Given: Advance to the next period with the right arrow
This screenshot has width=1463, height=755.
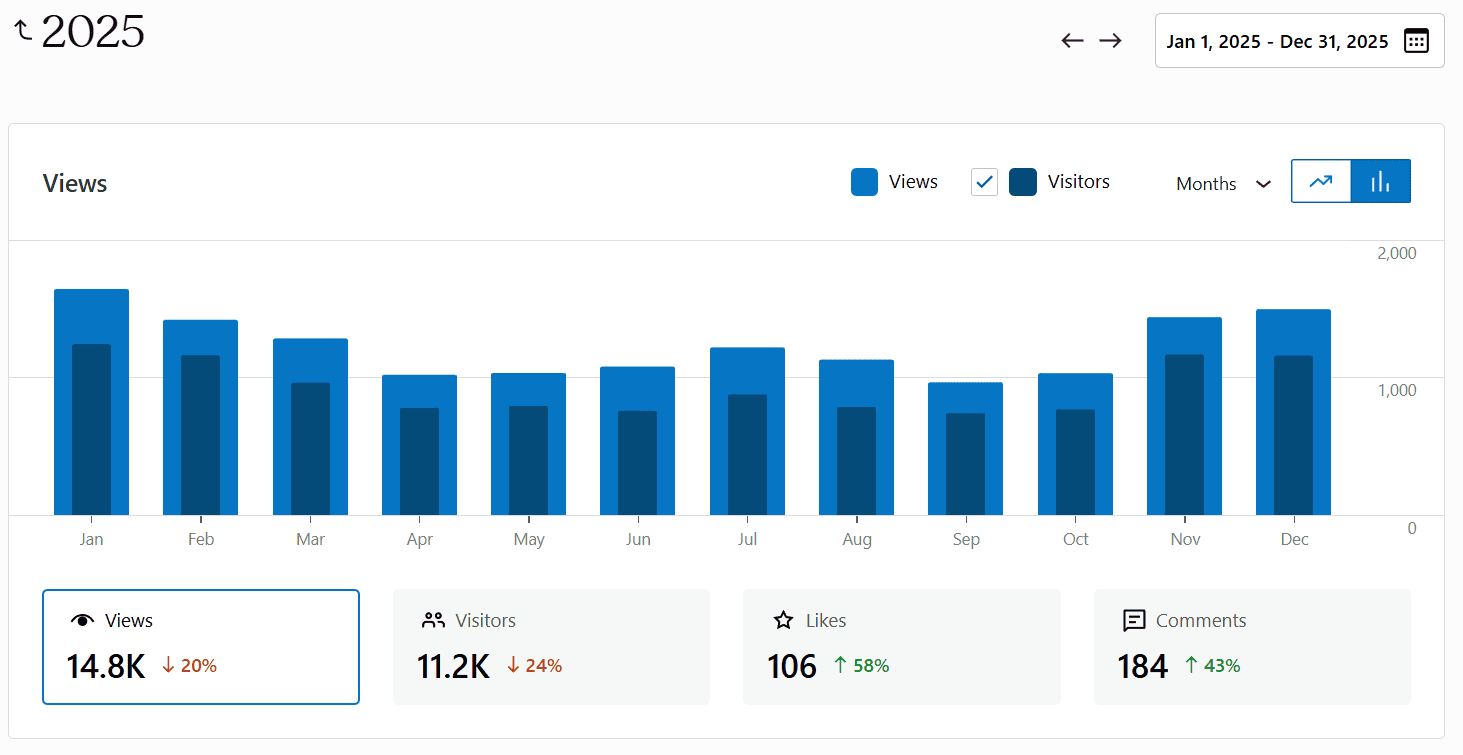Looking at the screenshot, I should 1110,40.
